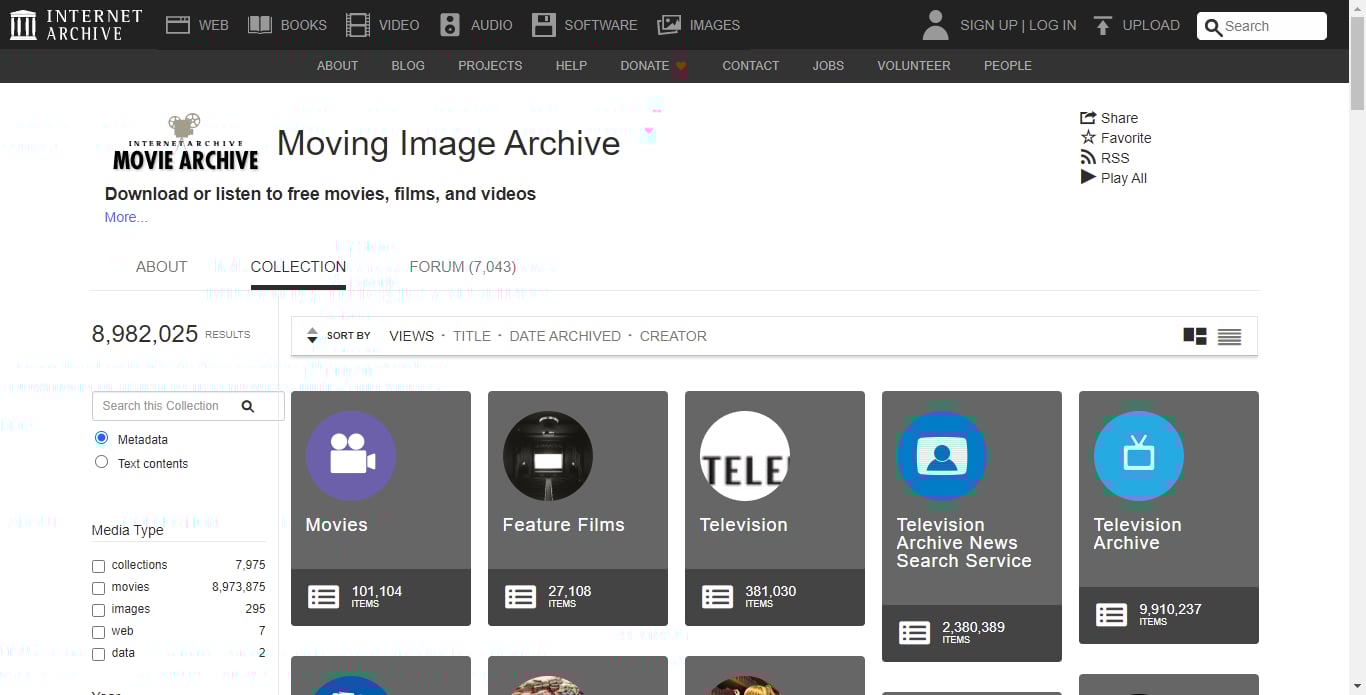Click the Sign Up link
The height and width of the screenshot is (695, 1366).
point(989,25)
